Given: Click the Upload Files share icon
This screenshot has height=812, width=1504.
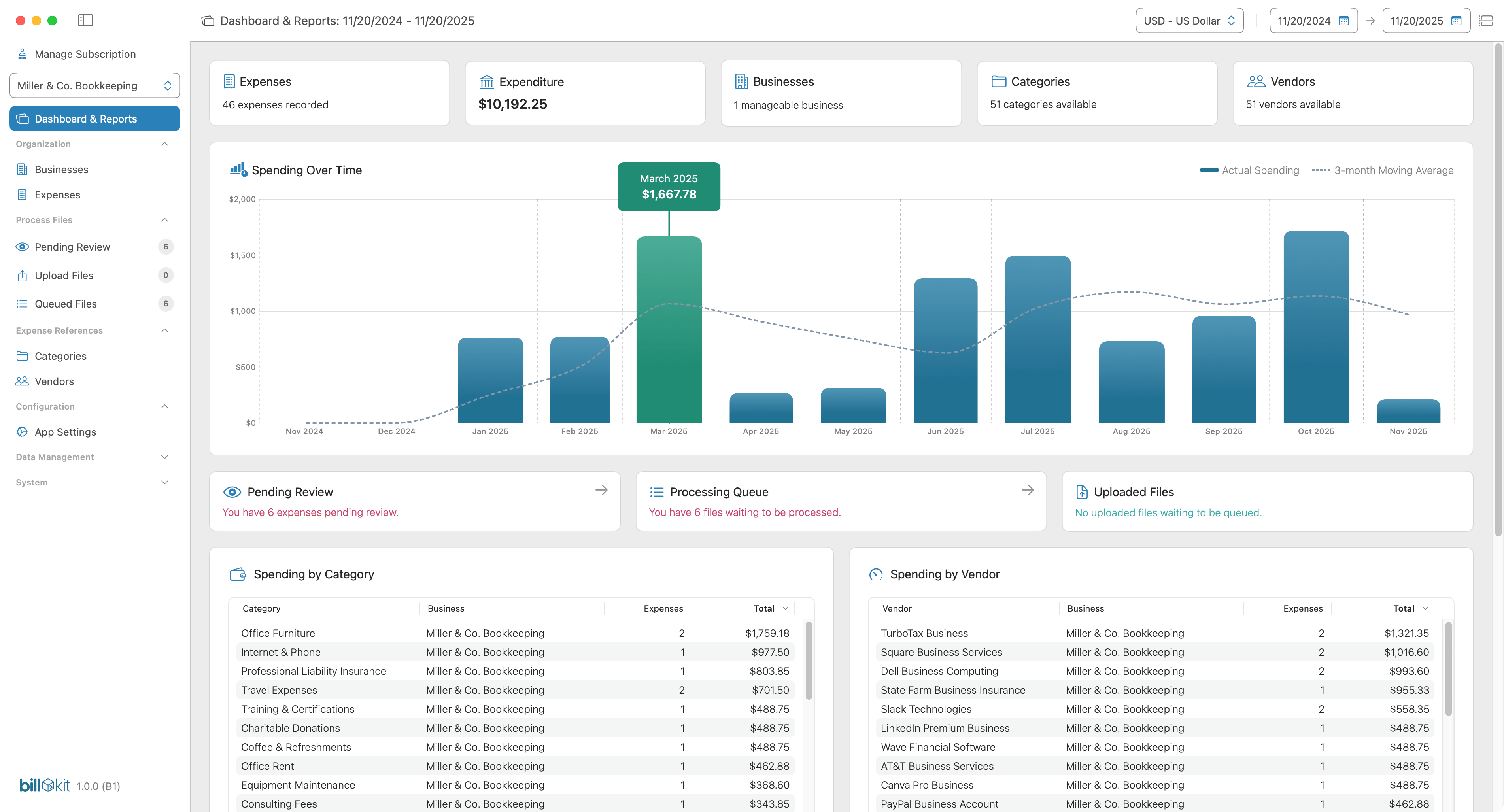Looking at the screenshot, I should [x=22, y=276].
